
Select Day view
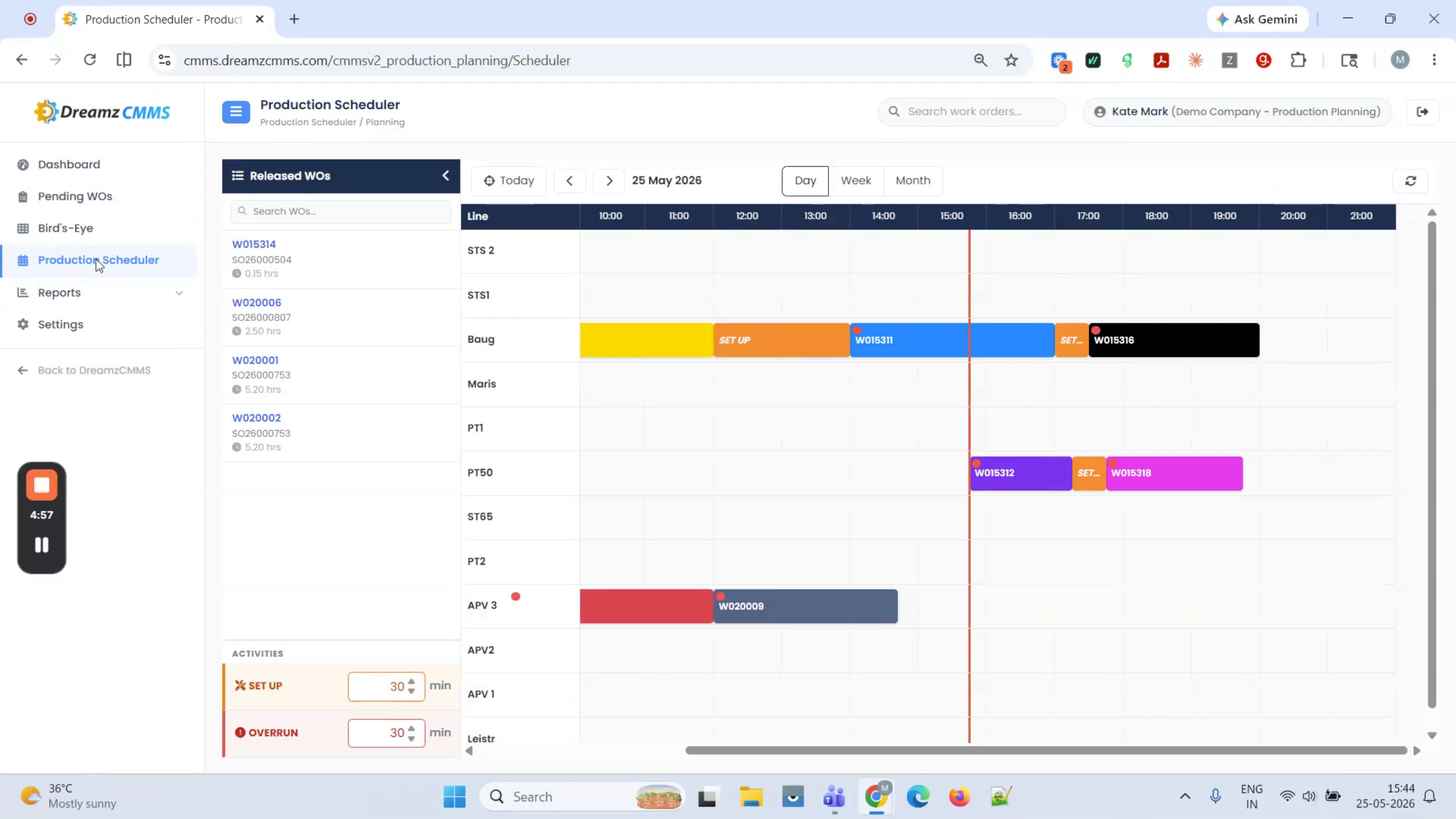pos(805,181)
